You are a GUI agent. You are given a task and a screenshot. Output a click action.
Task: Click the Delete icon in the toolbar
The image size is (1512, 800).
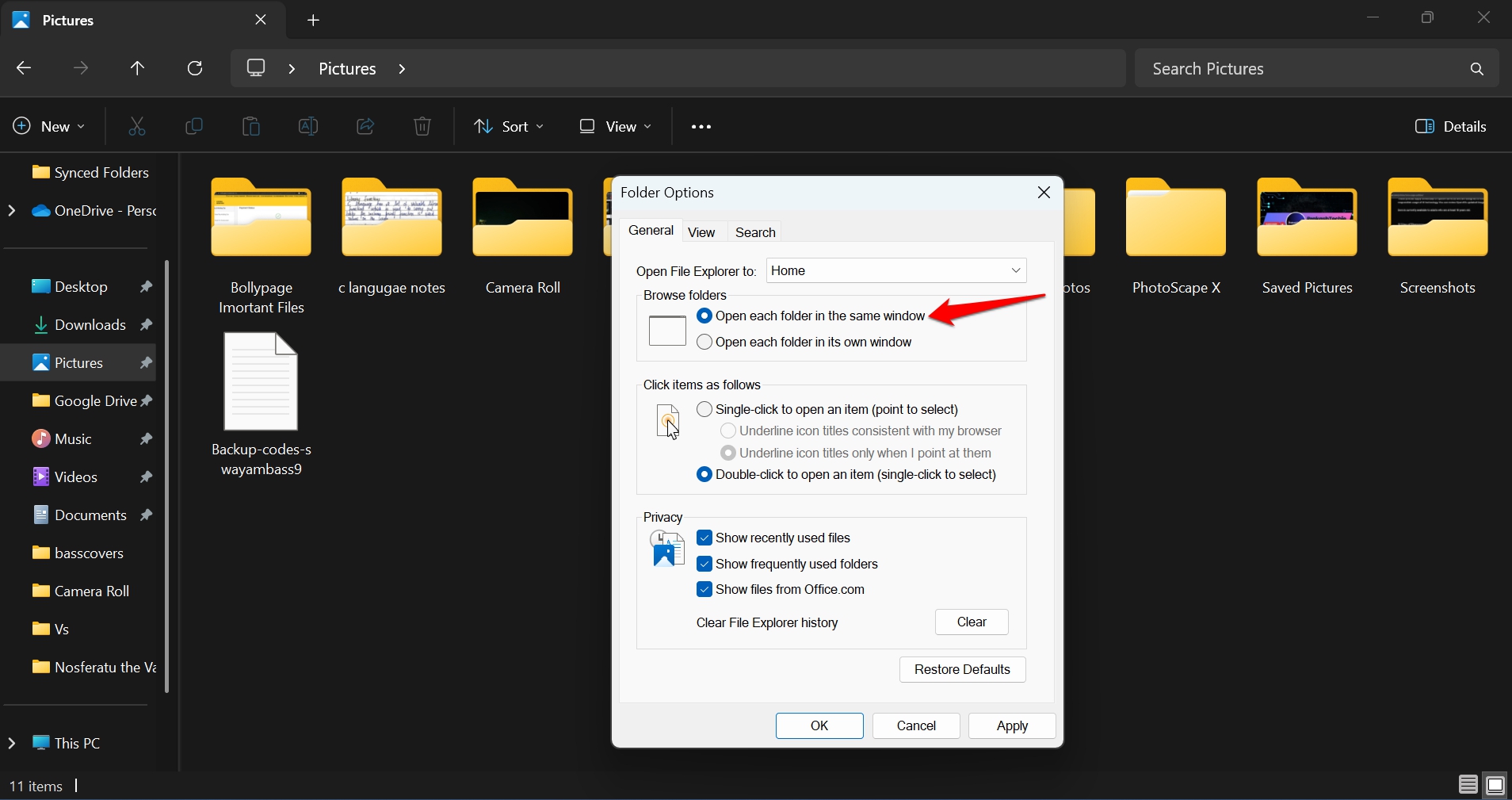coord(422,127)
